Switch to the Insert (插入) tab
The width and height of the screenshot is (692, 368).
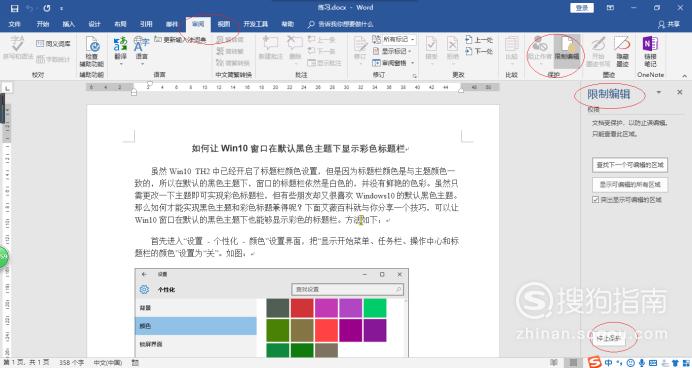point(68,24)
